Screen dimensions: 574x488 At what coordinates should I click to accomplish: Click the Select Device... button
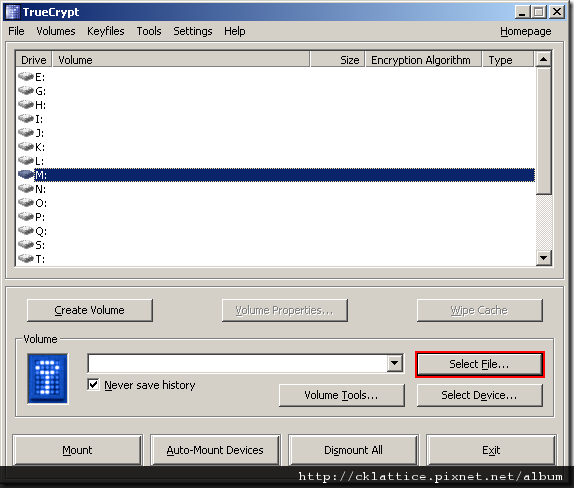480,395
